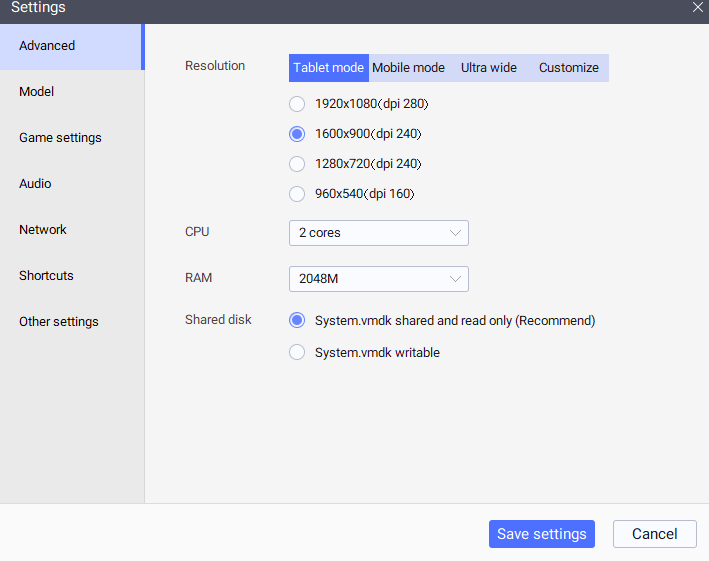Screen dimensions: 709x561
Task: Open Game settings in the sidebar
Action: click(x=72, y=138)
